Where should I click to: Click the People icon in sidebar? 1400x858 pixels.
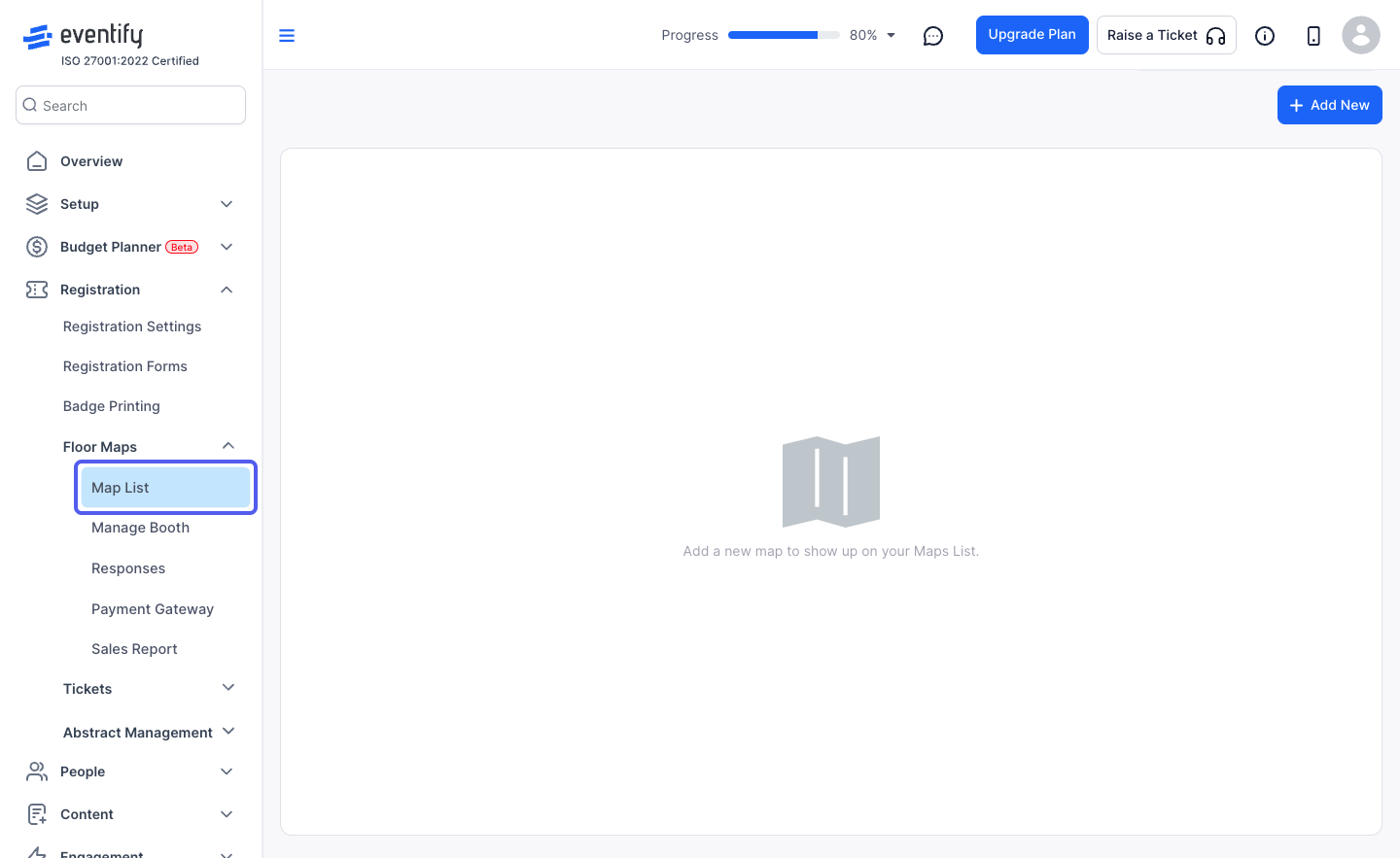pos(37,772)
